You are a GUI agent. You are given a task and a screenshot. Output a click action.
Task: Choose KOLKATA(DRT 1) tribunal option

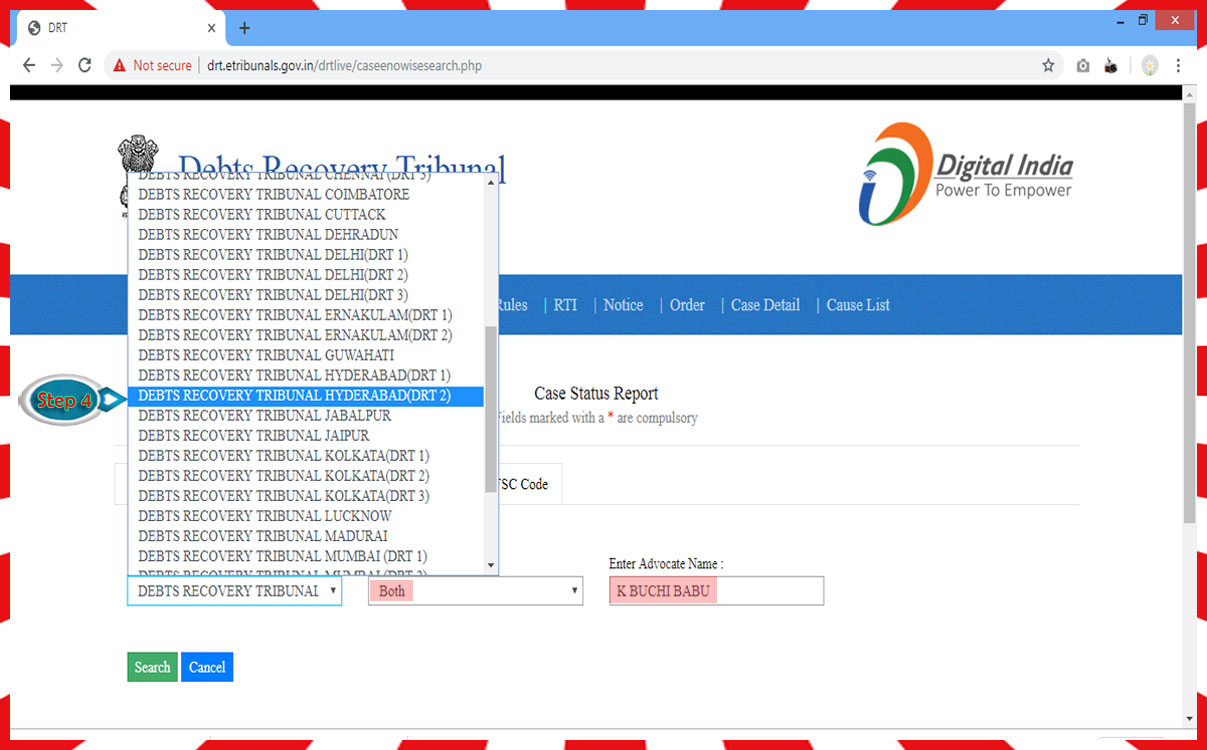[x=306, y=456]
